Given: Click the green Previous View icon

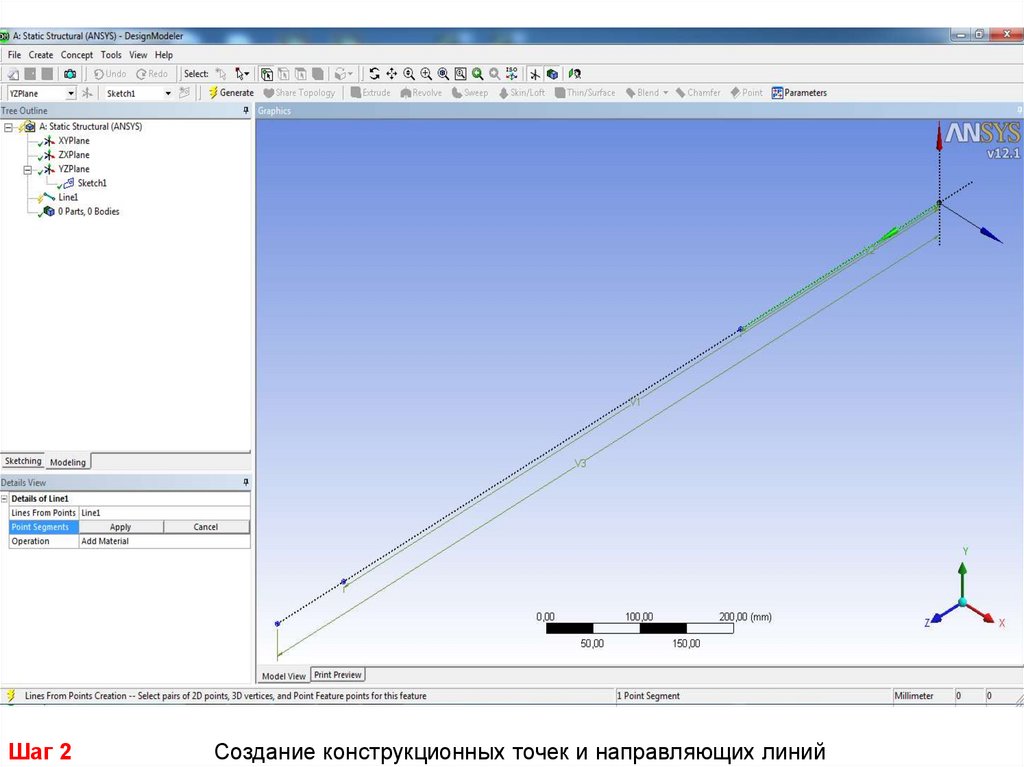Looking at the screenshot, I should 477,74.
